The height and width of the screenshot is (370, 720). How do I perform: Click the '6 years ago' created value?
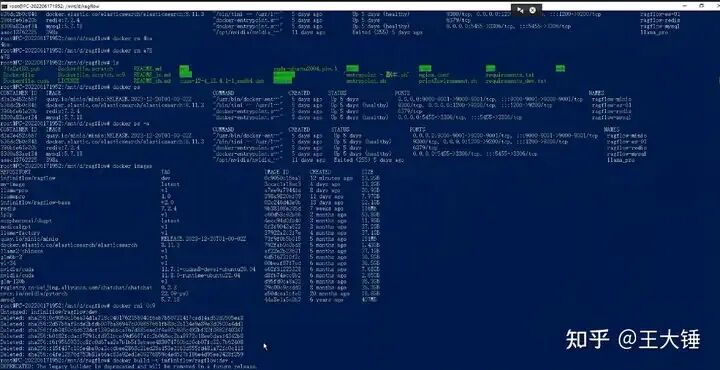coord(326,300)
